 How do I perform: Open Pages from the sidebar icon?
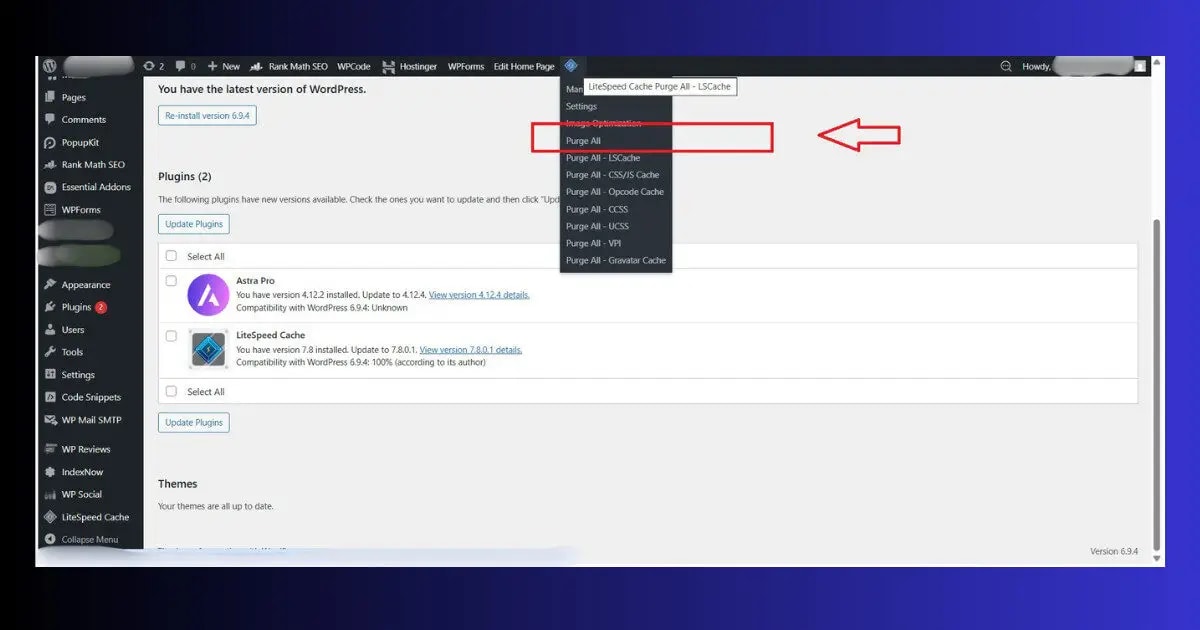(51, 97)
